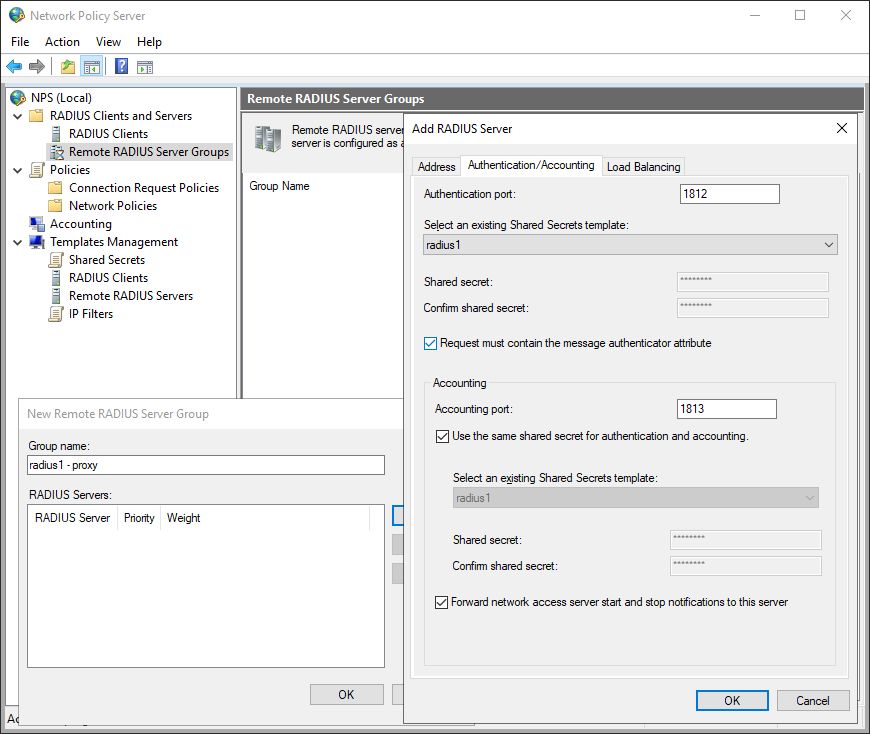Click the Priority column header
This screenshot has height=734, width=870.
point(139,518)
